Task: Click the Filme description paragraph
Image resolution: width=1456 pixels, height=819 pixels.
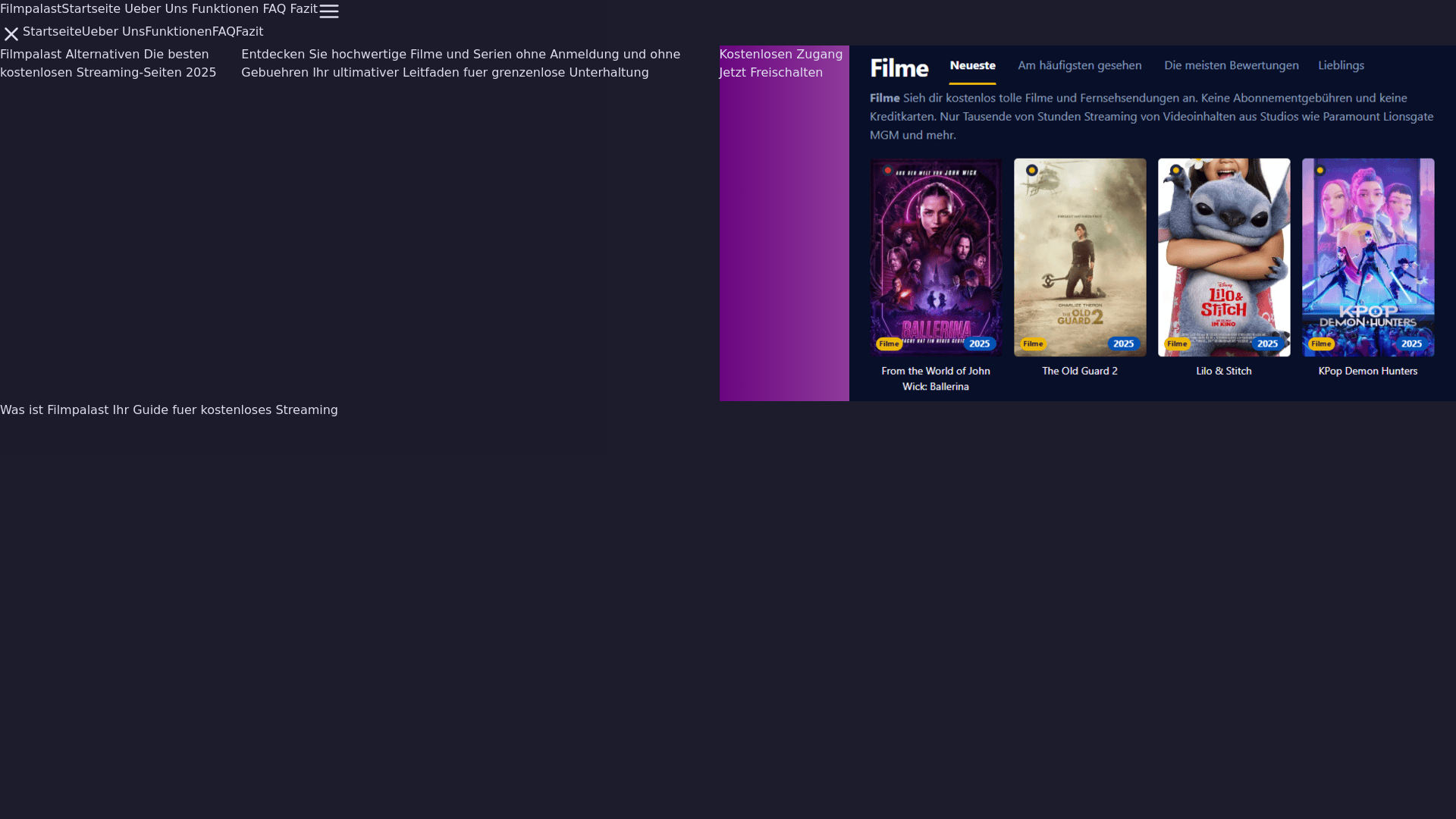Action: click(x=1152, y=117)
